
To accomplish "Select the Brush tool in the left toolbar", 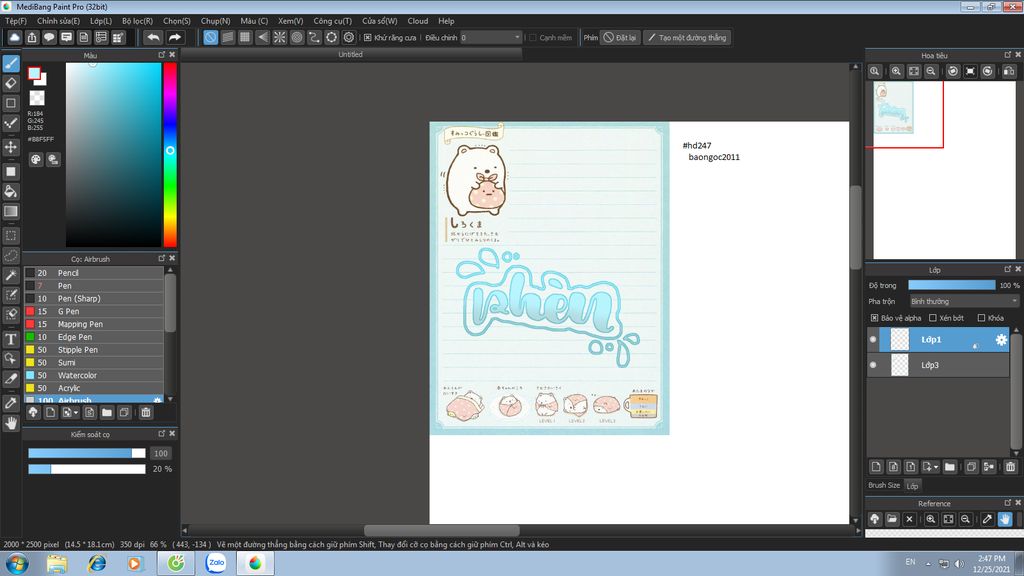I will point(11,63).
